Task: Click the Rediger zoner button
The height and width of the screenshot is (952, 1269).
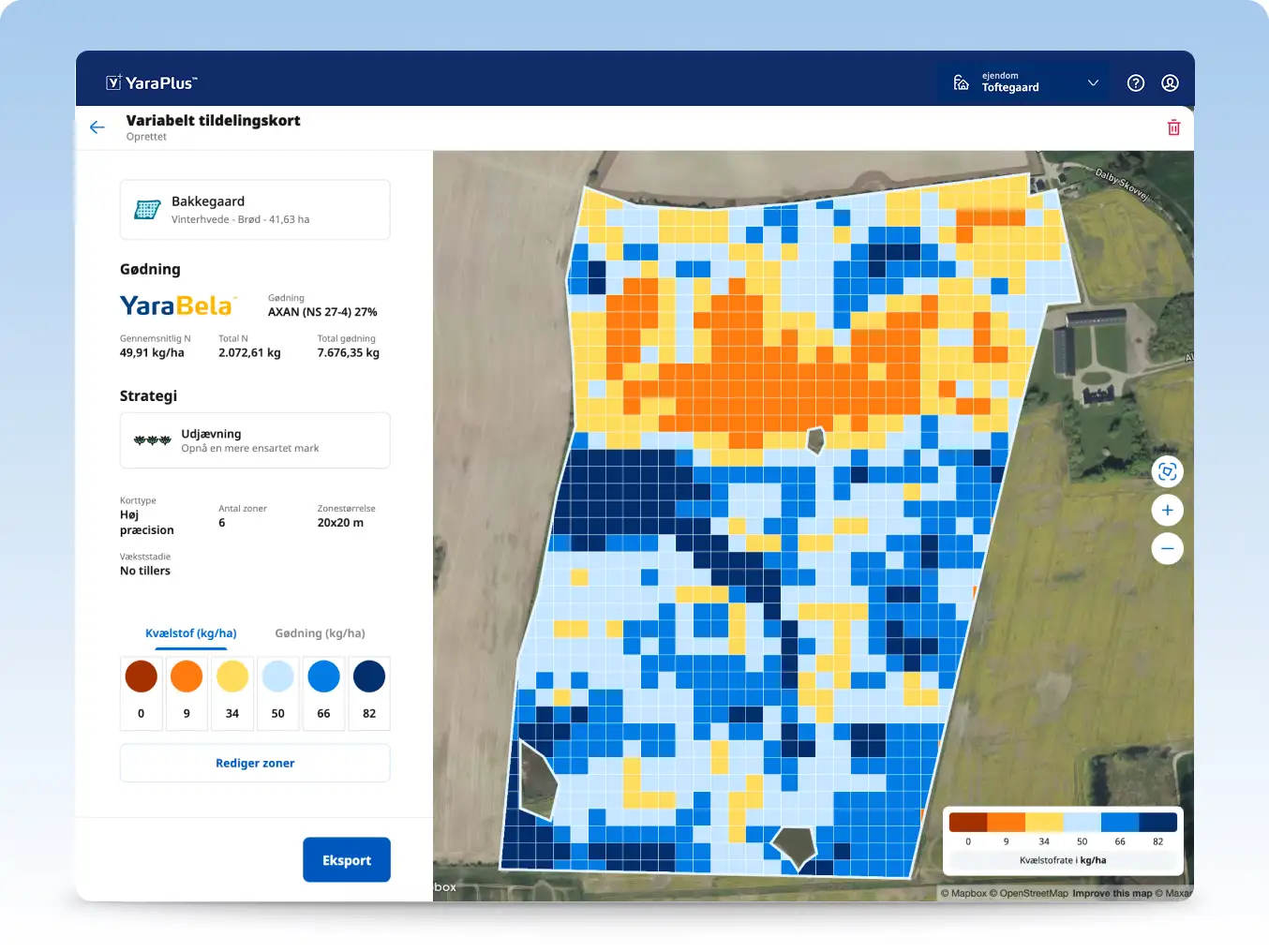Action: click(255, 764)
